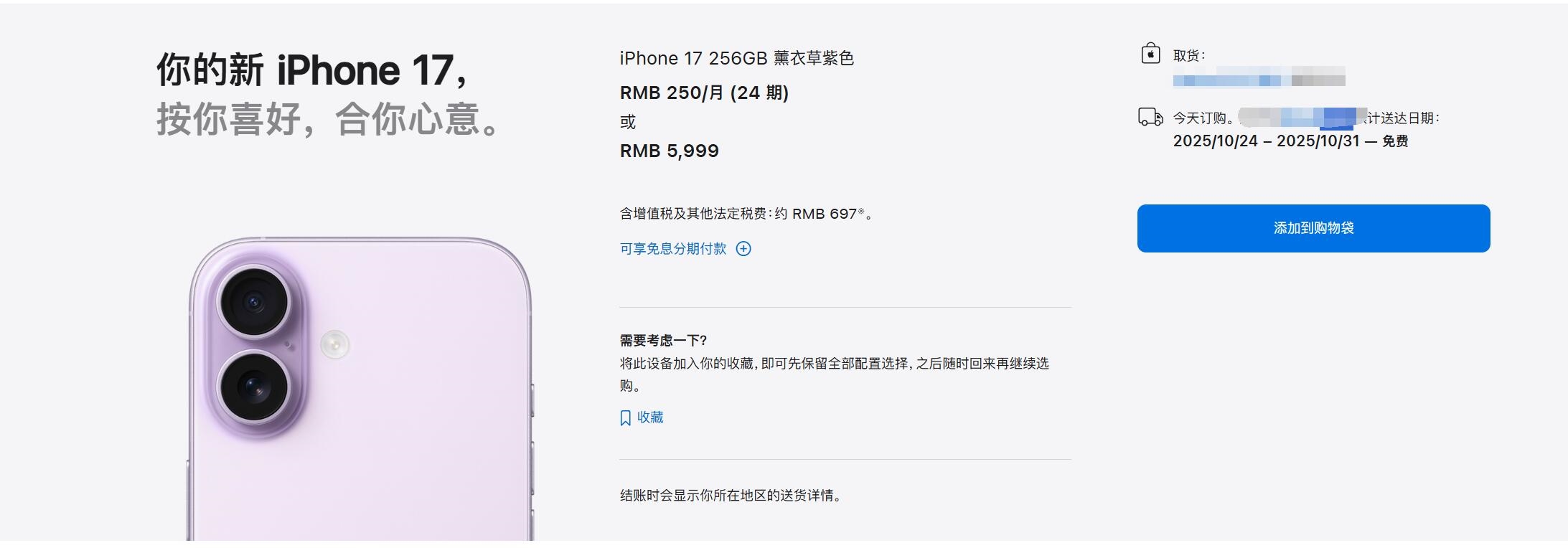Click the lavender iPhone 17 product image
This screenshot has width=1568, height=548.
coord(360,389)
